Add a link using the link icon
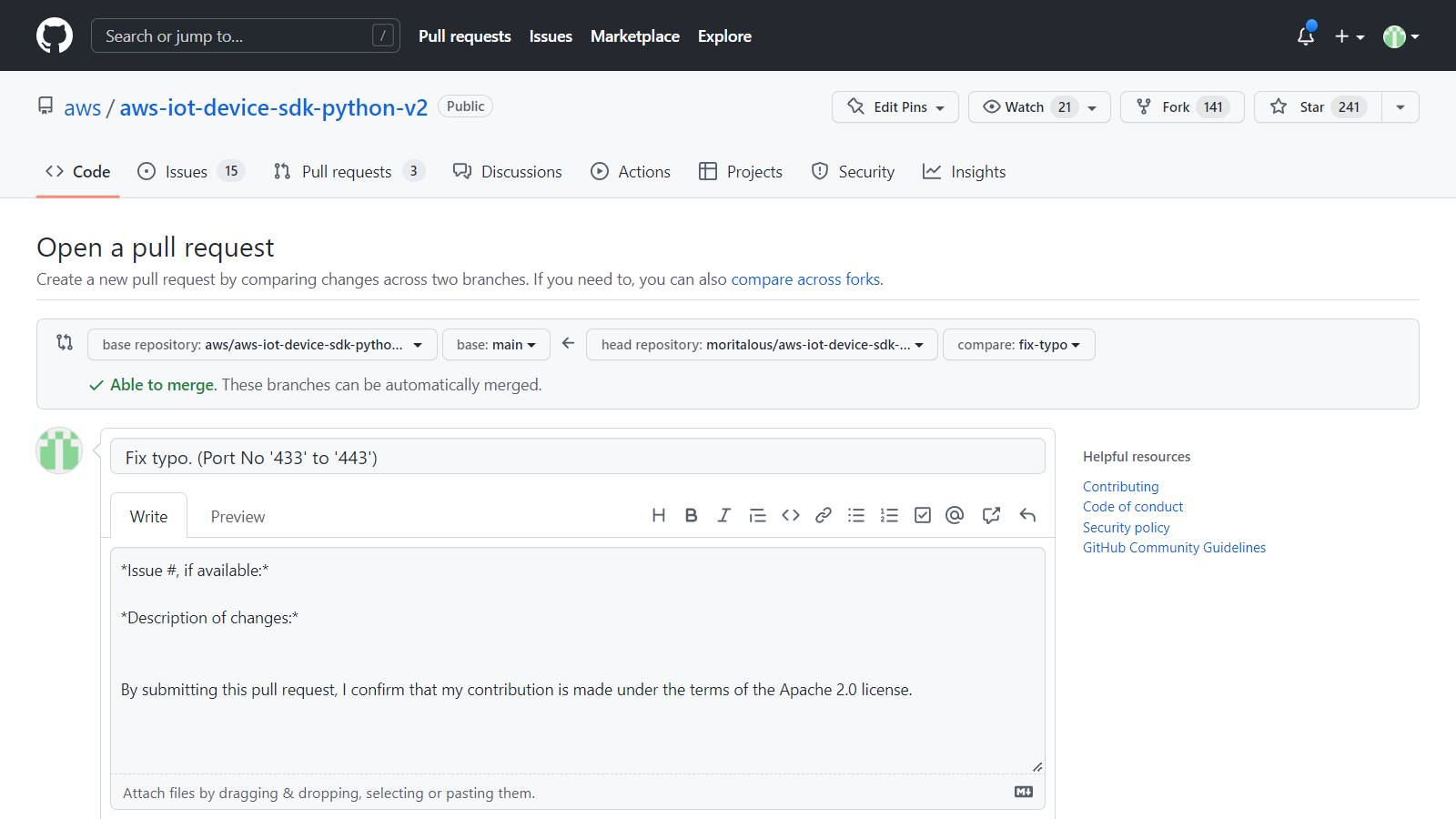This screenshot has width=1456, height=819. 824,516
